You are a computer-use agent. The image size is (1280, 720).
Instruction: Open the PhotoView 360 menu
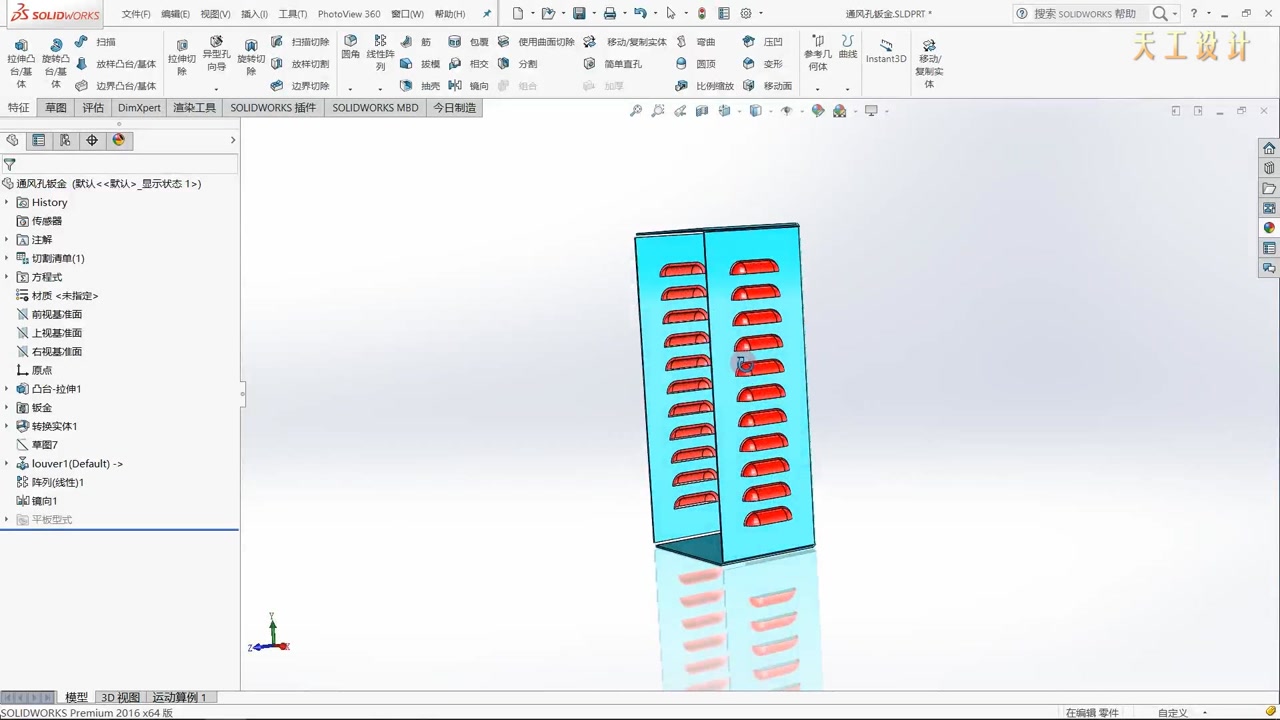click(349, 14)
